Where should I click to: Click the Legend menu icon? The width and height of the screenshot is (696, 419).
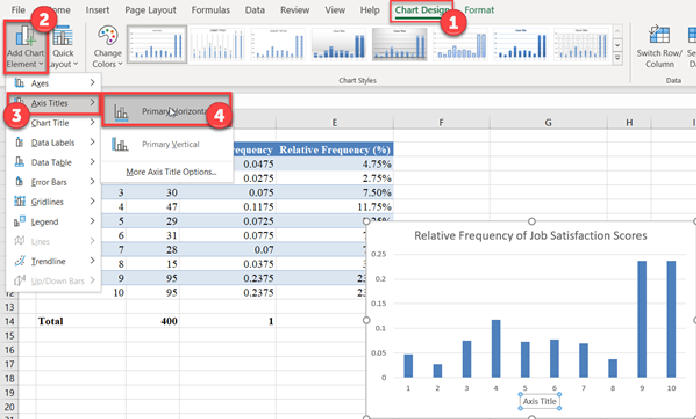20,221
